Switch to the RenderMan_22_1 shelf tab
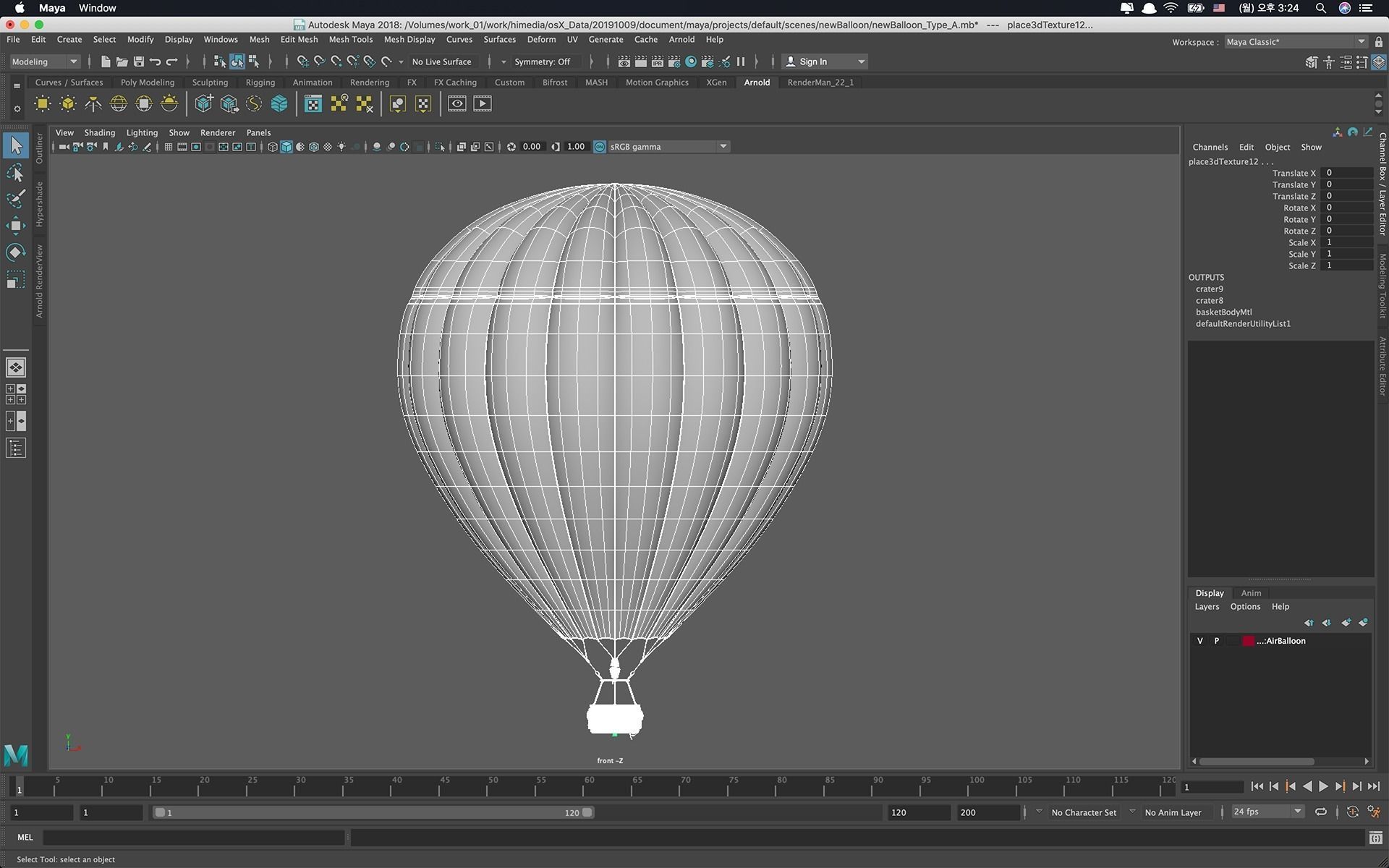This screenshot has height=868, width=1389. pyautogui.click(x=820, y=82)
